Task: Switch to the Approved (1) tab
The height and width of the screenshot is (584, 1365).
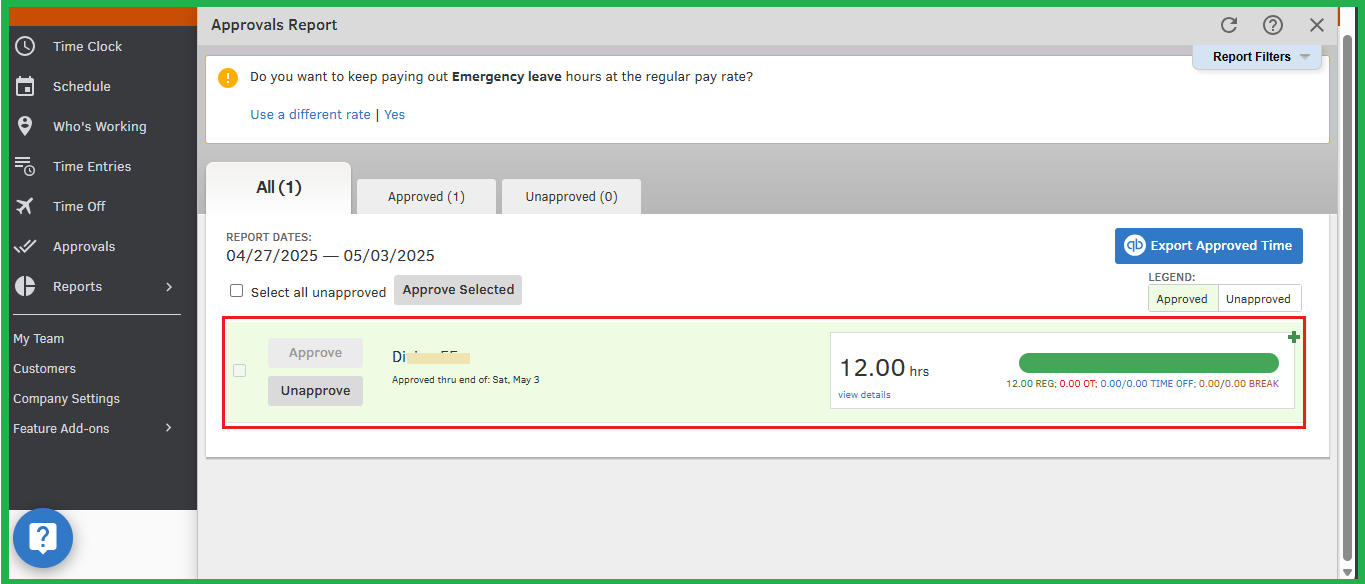Action: tap(426, 197)
